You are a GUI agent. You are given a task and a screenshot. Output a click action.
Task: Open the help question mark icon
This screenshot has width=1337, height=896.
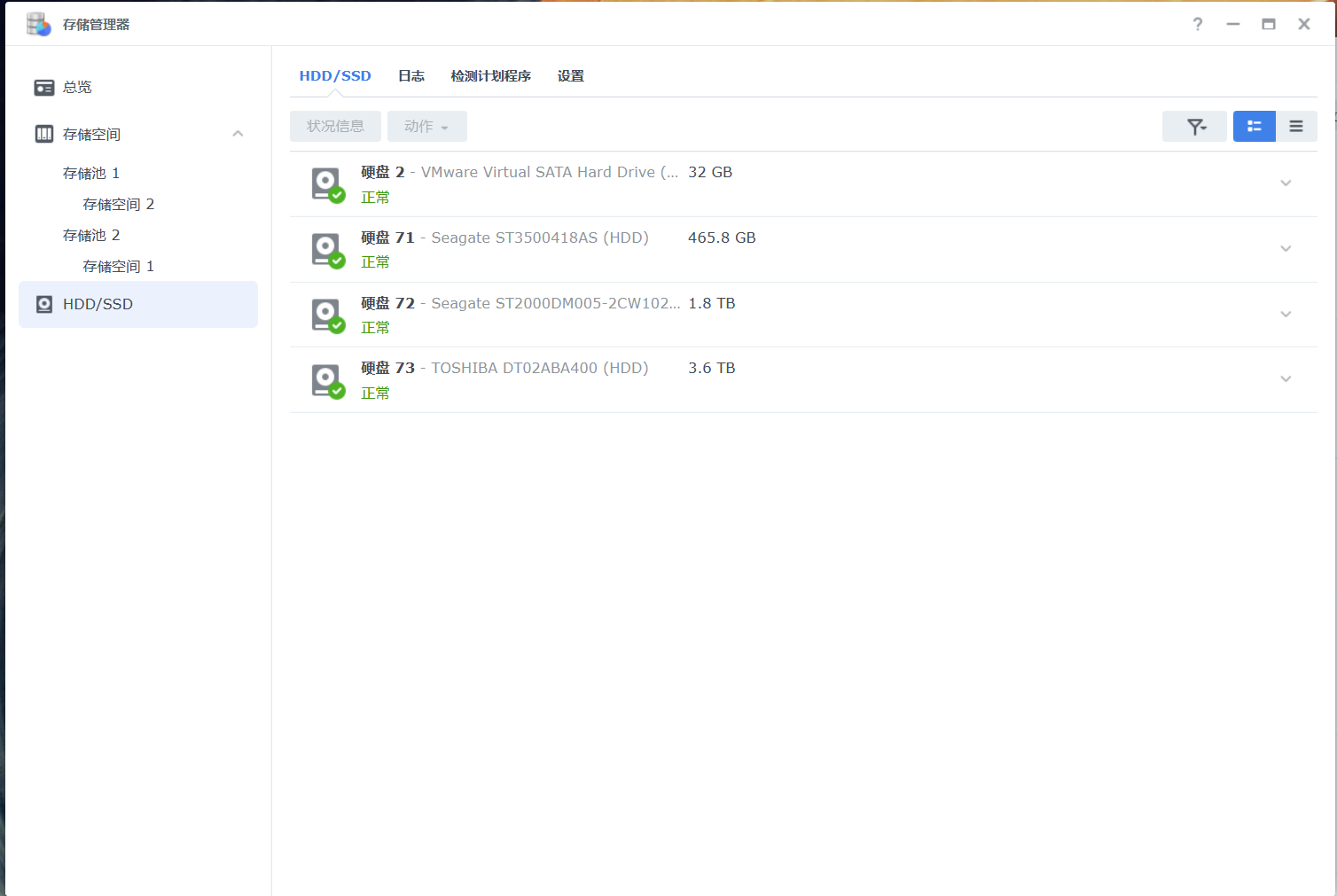point(1198,24)
